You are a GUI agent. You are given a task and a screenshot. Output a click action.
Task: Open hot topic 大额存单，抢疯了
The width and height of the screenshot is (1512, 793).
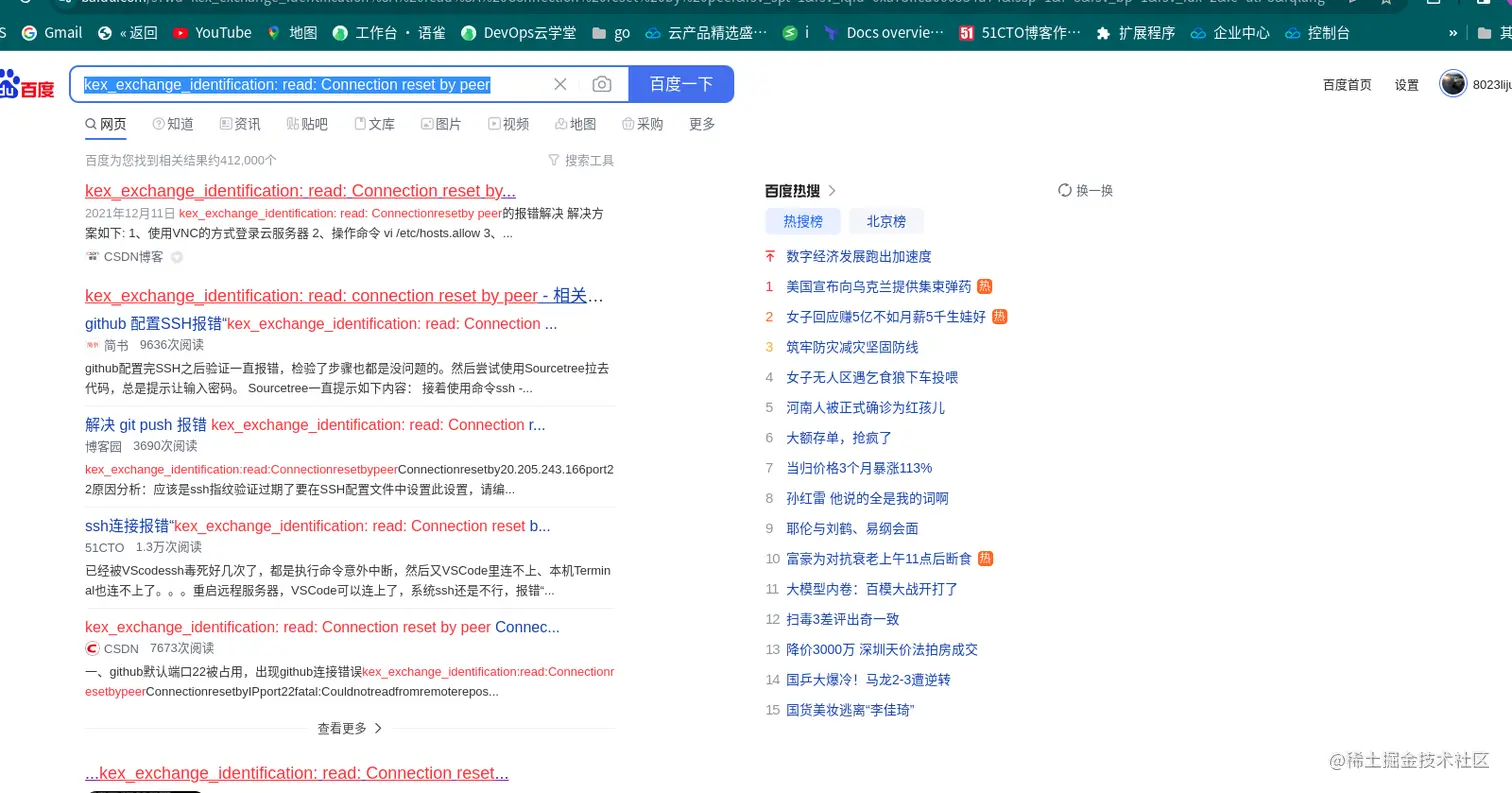(x=839, y=438)
